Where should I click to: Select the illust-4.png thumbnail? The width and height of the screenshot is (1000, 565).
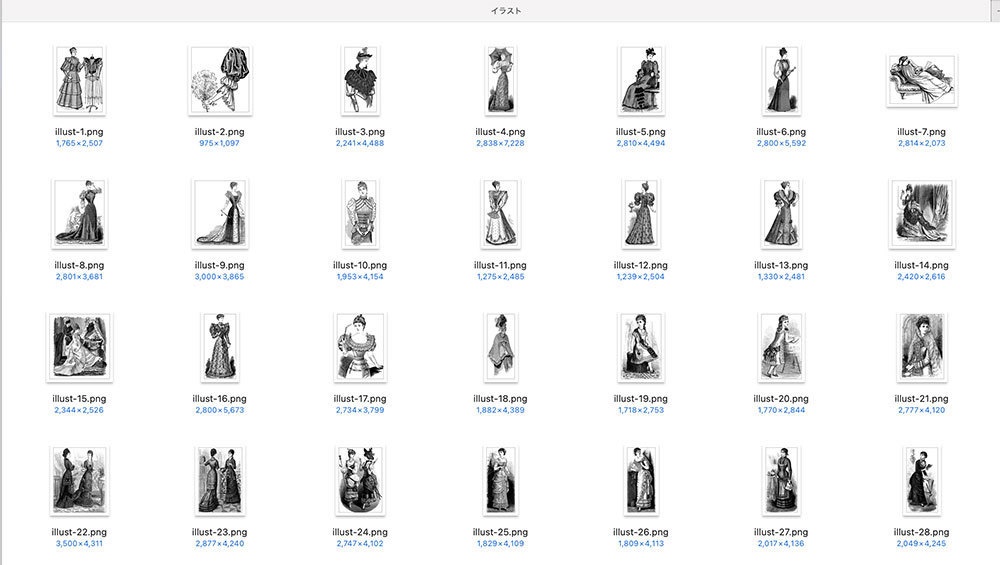[501, 80]
